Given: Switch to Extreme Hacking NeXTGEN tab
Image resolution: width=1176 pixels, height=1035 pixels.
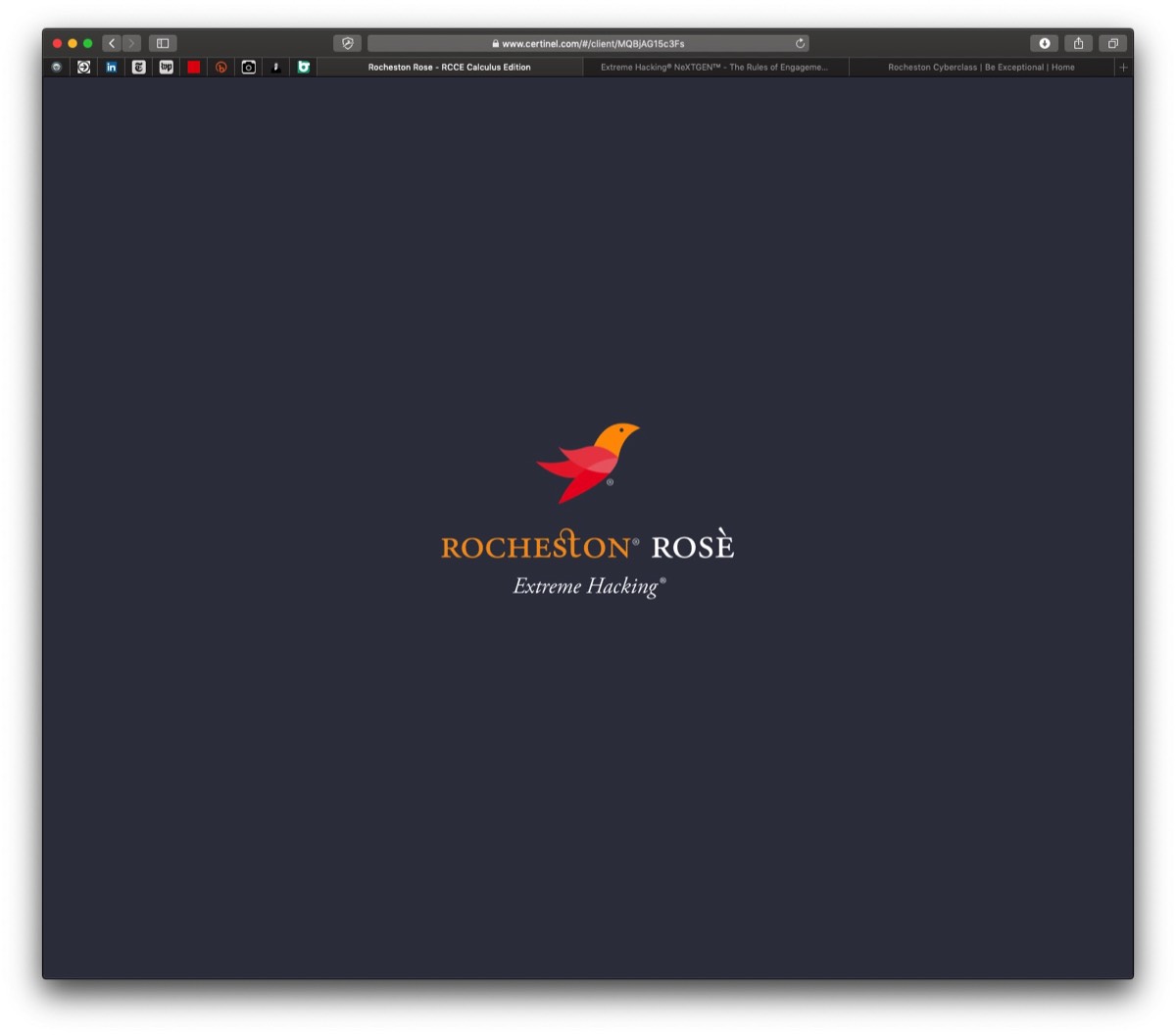Looking at the screenshot, I should pos(714,68).
